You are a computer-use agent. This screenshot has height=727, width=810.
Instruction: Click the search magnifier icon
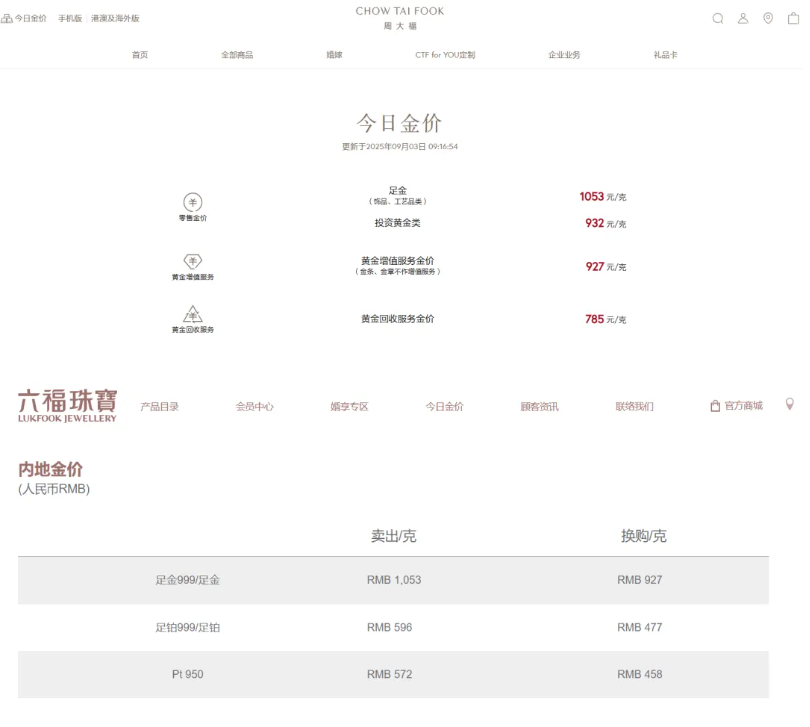click(717, 18)
